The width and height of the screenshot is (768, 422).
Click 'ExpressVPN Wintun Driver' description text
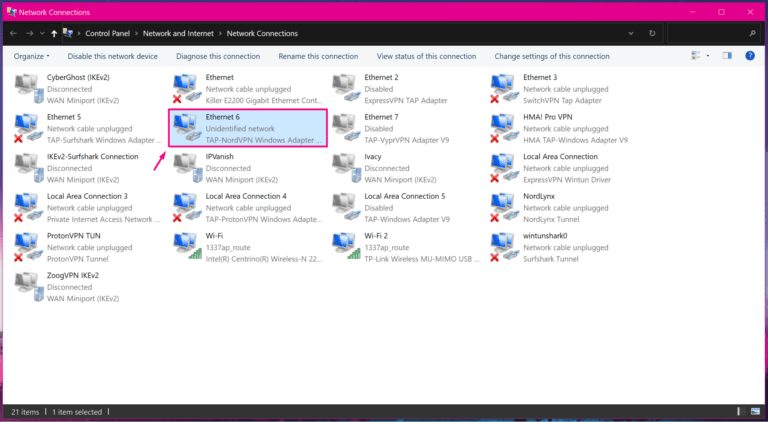567,180
